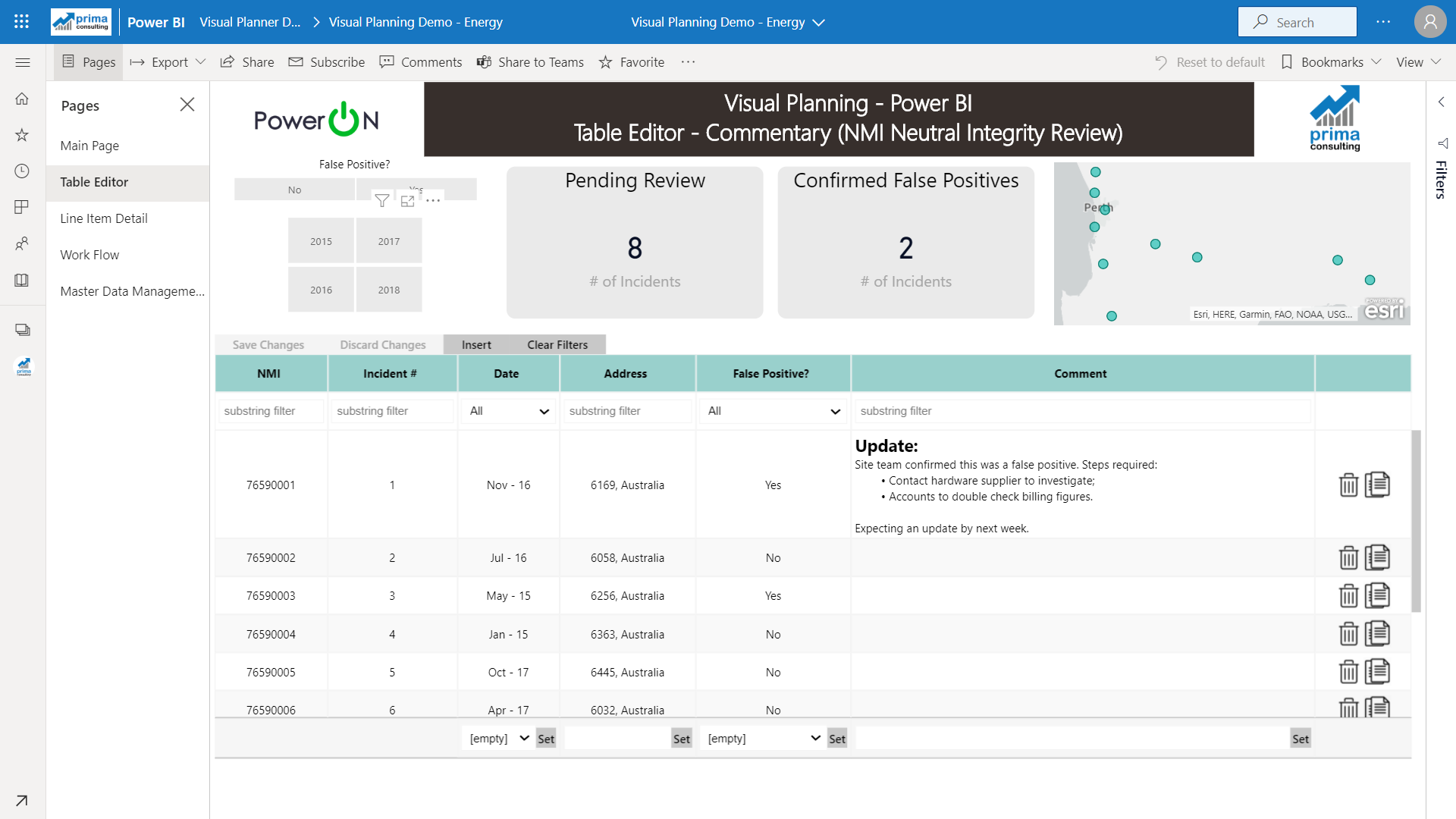Click the filter funnel icon on slicer
The height and width of the screenshot is (819, 1456).
tap(382, 201)
